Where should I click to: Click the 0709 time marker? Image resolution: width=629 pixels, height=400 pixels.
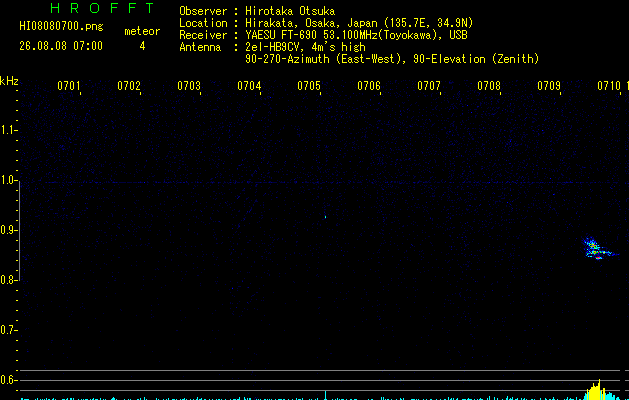pyautogui.click(x=549, y=86)
